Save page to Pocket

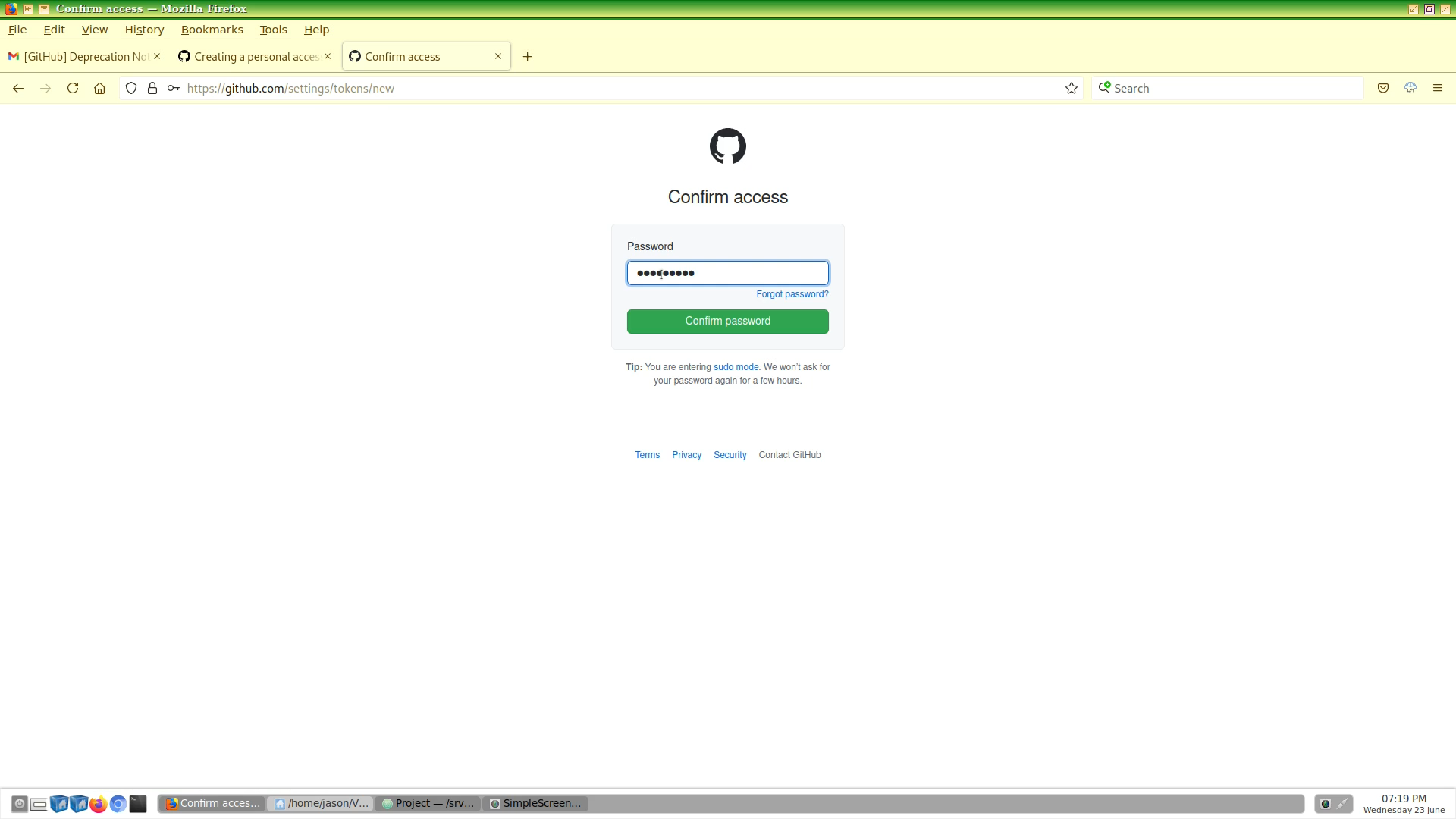[x=1383, y=89]
